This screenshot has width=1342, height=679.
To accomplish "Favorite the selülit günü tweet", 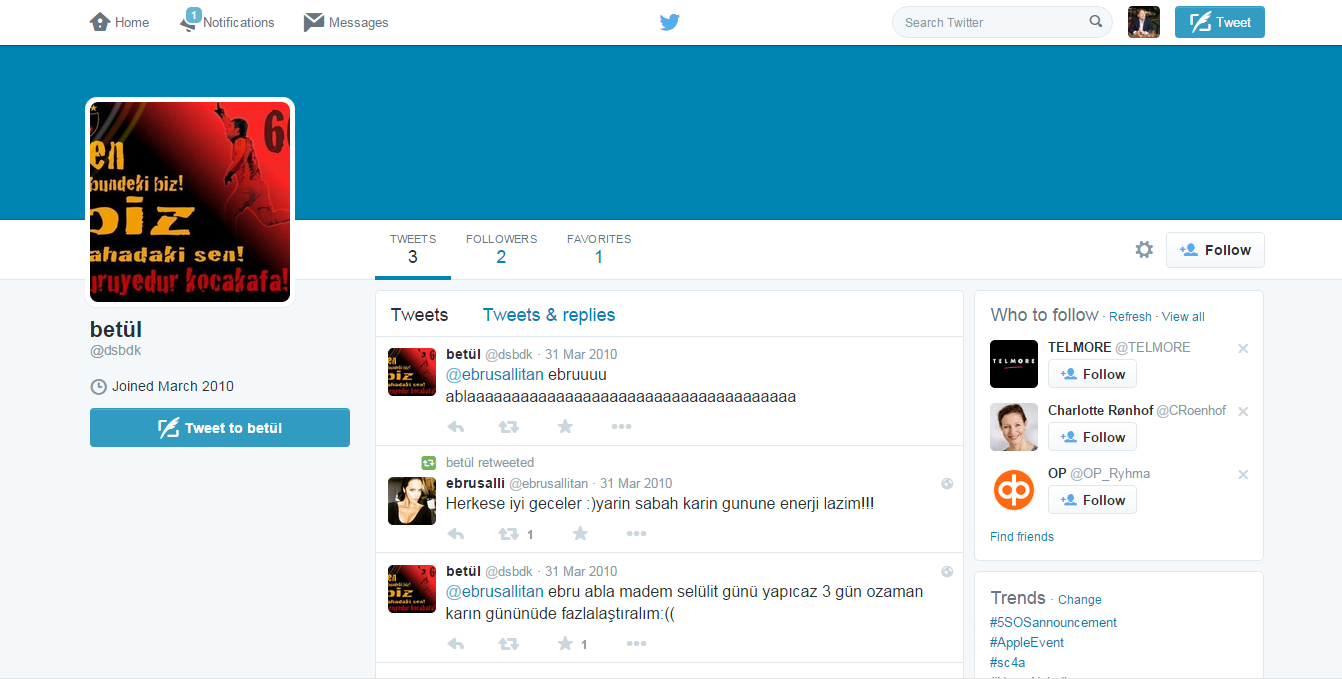I will [565, 644].
